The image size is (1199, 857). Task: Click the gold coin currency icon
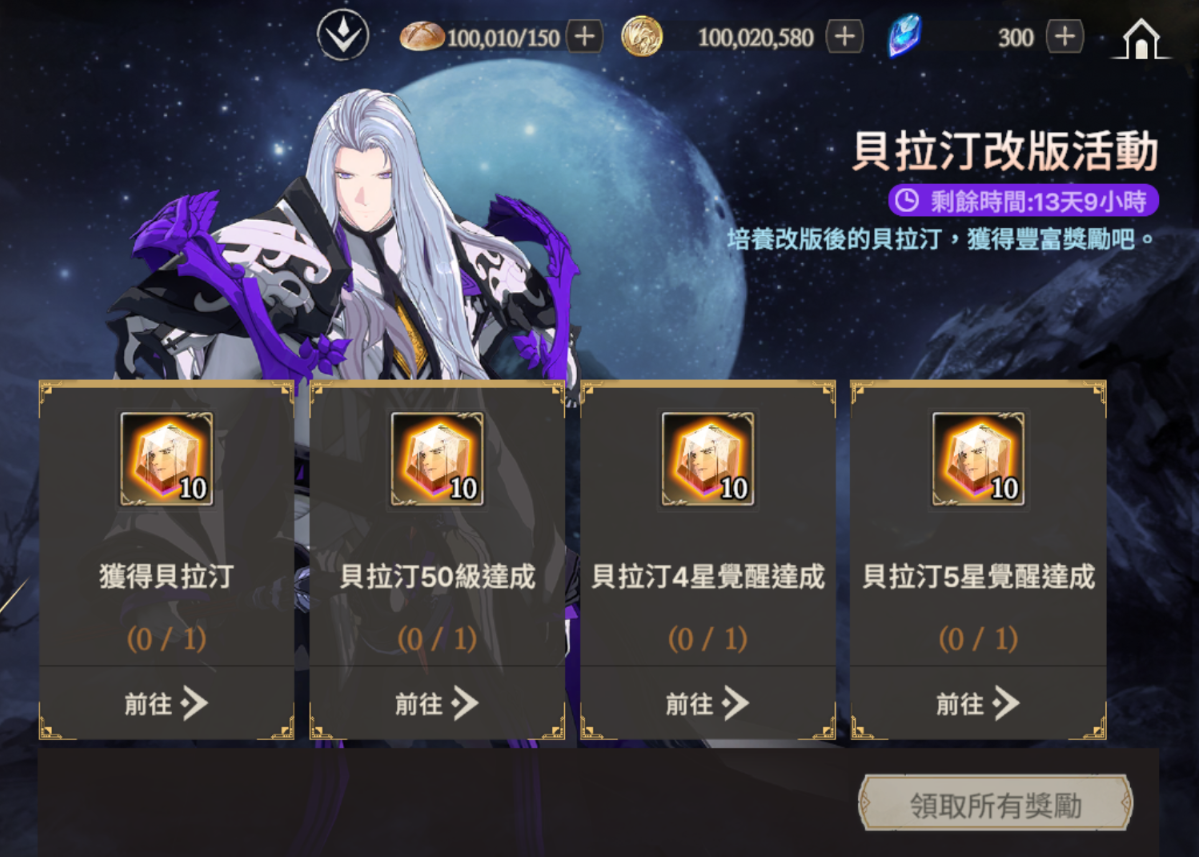coord(642,37)
